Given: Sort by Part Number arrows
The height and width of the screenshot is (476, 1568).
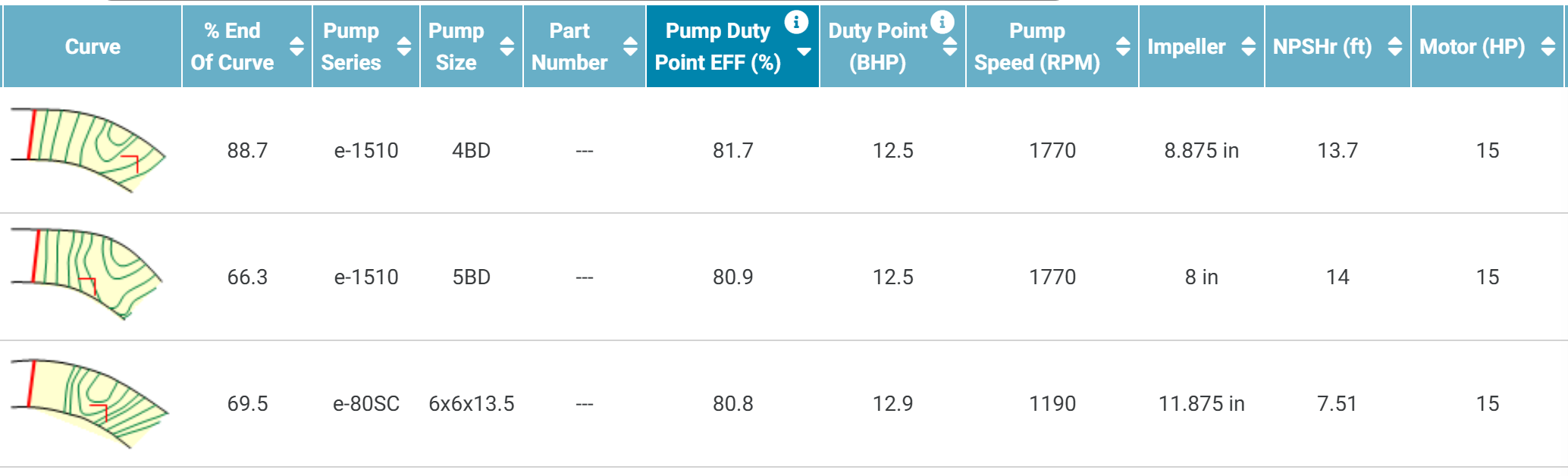Looking at the screenshot, I should point(630,47).
